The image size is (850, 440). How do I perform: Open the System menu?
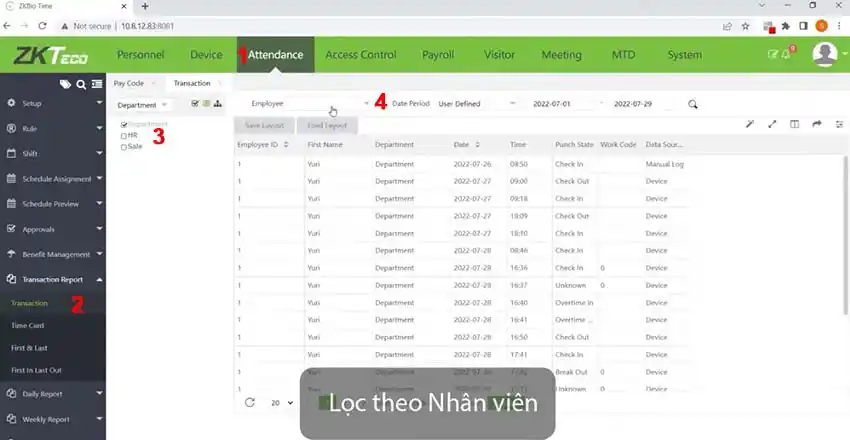685,55
